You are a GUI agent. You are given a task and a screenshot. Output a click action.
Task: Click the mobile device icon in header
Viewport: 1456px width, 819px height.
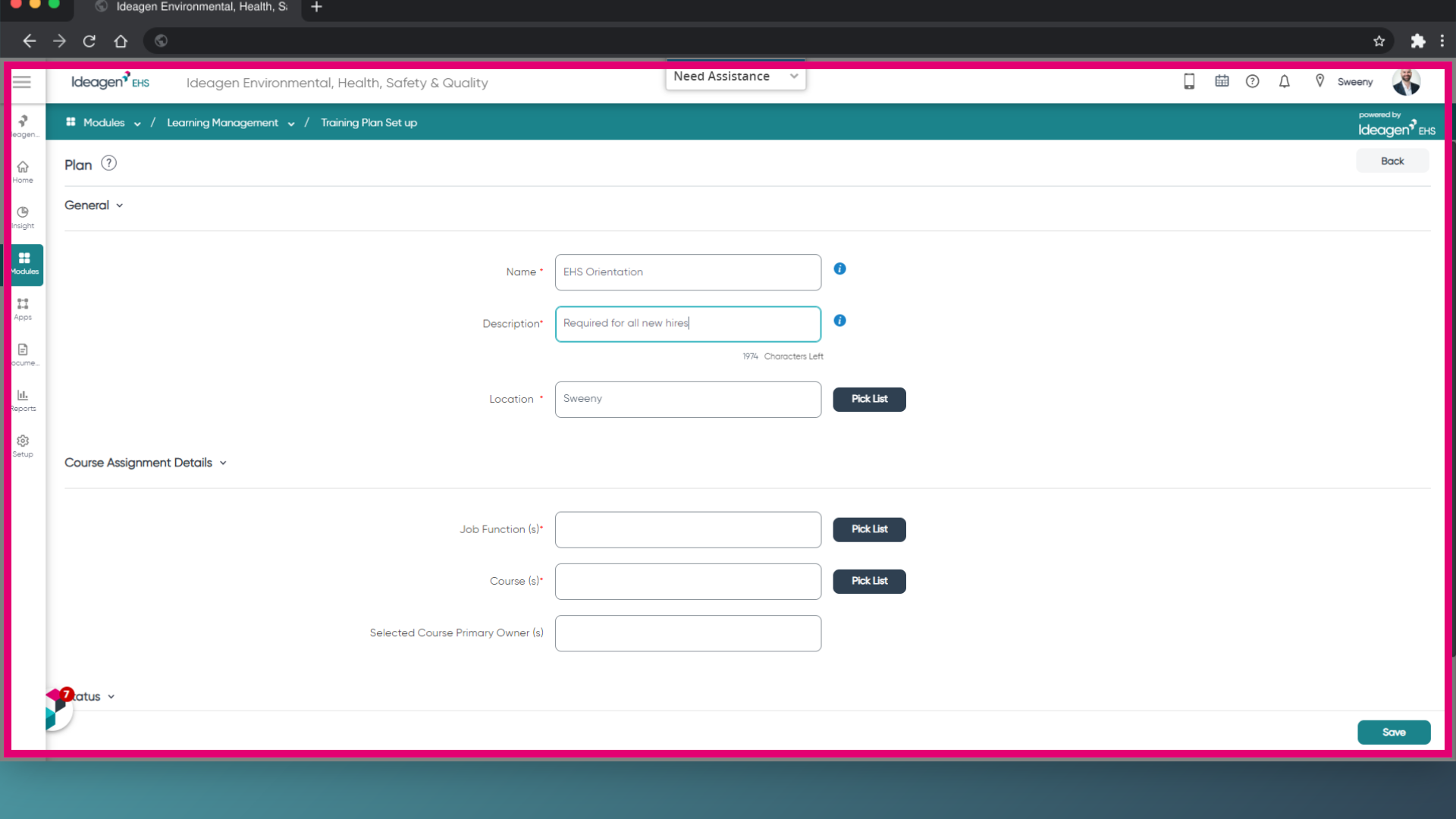pyautogui.click(x=1189, y=81)
